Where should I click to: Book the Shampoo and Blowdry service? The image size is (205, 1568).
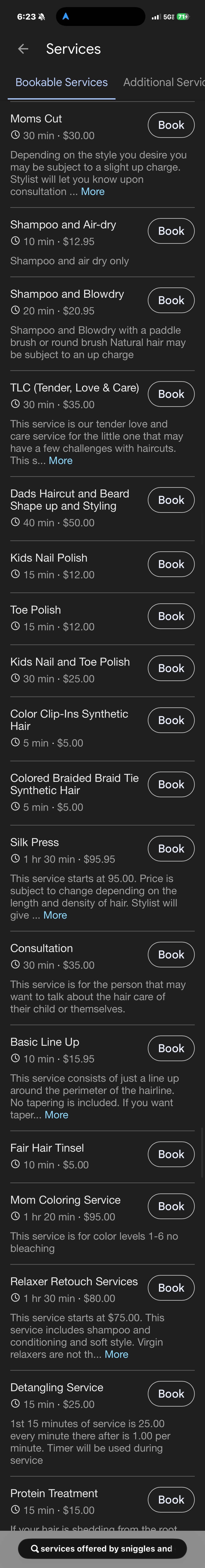pyautogui.click(x=171, y=300)
